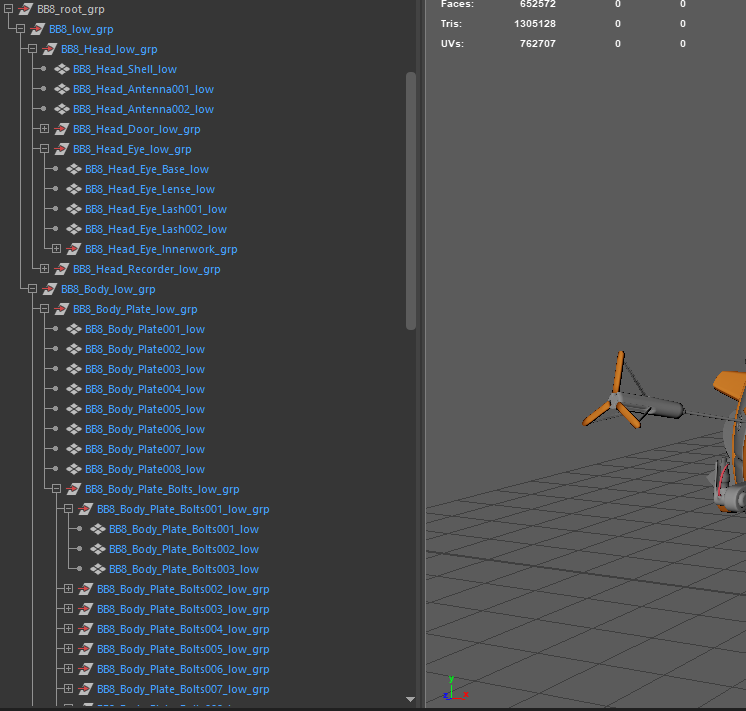Click group icon of BB8_Head_Recorder_low_grp

click(61, 269)
